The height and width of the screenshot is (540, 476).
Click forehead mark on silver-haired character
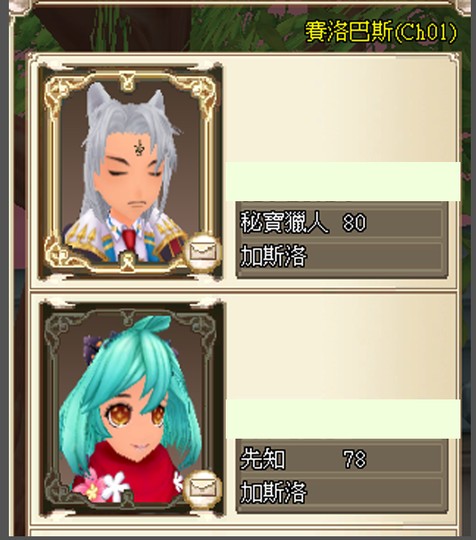click(138, 147)
